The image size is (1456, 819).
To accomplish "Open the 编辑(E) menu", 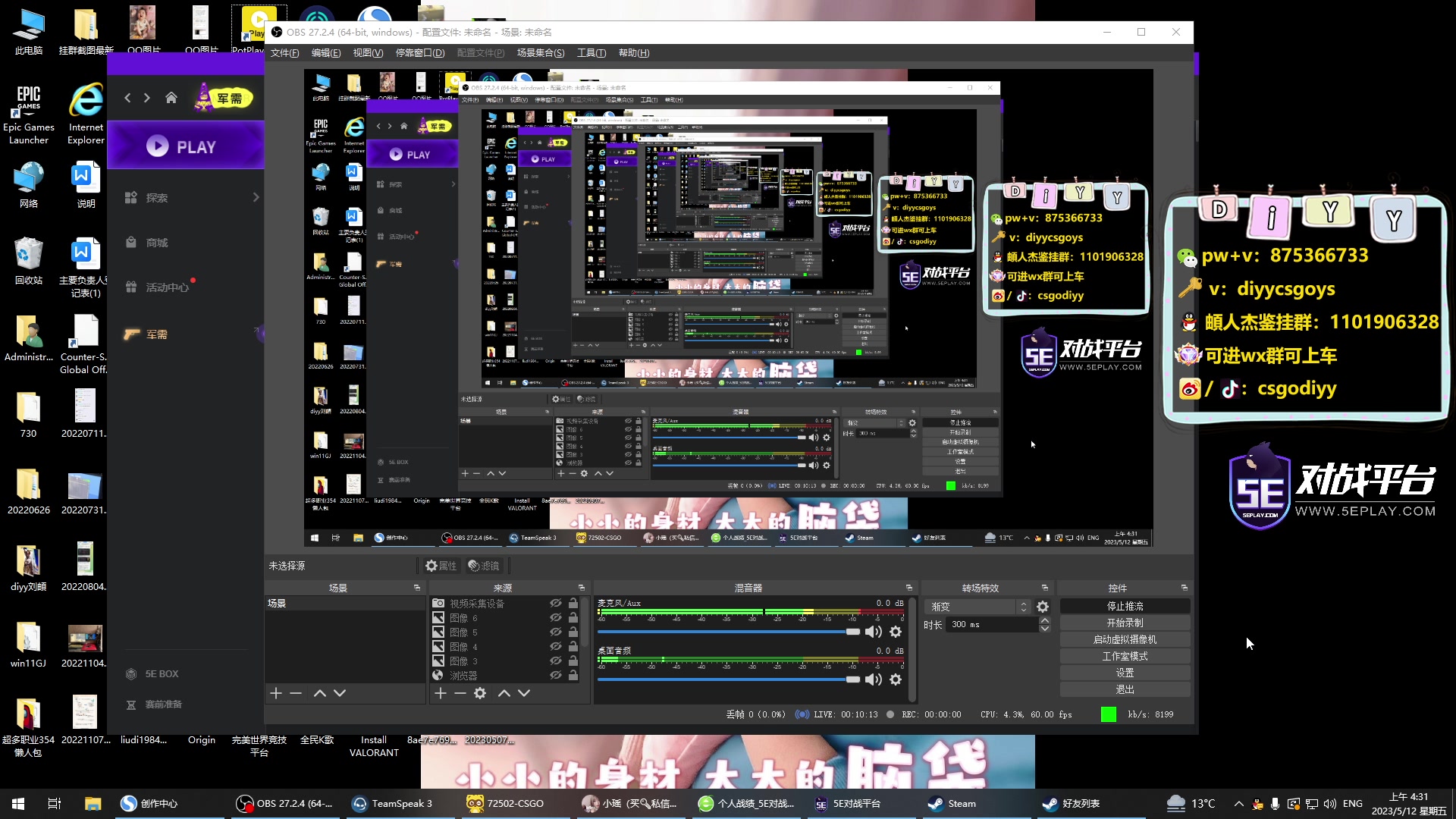I will 326,53.
